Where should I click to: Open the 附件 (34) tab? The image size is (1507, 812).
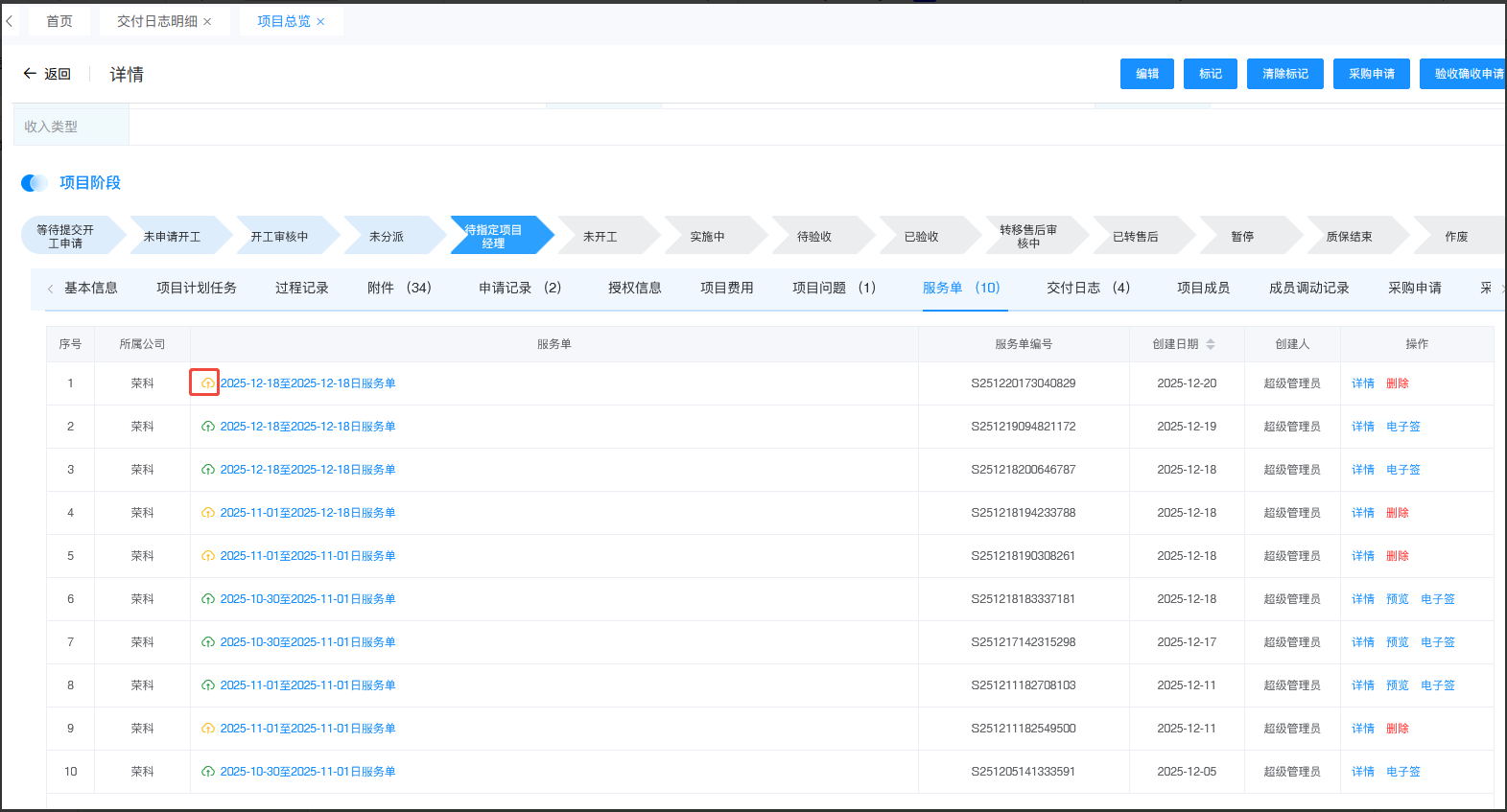click(x=399, y=288)
